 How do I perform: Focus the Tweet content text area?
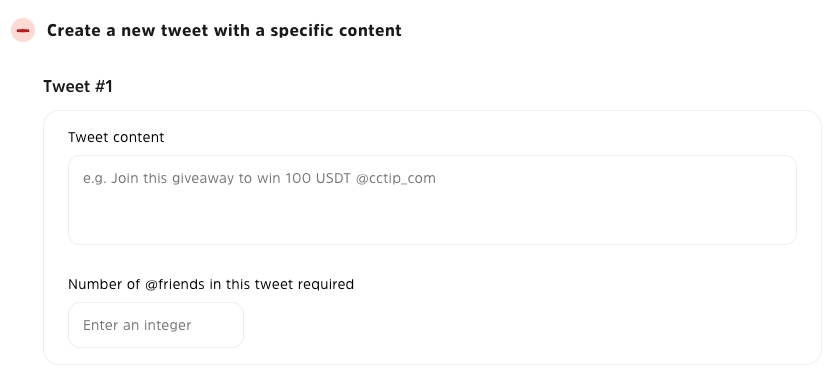[432, 200]
